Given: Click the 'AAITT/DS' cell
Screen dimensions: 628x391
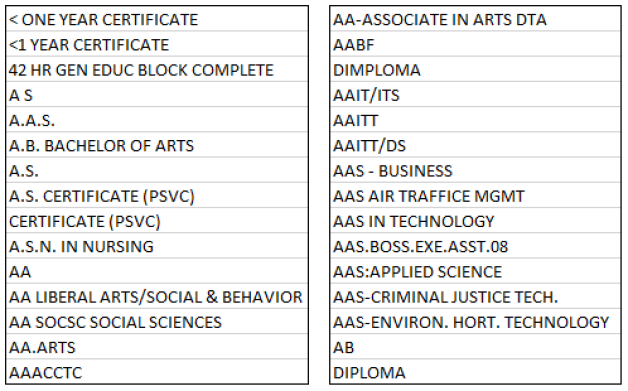Looking at the screenshot, I should coord(475,145).
